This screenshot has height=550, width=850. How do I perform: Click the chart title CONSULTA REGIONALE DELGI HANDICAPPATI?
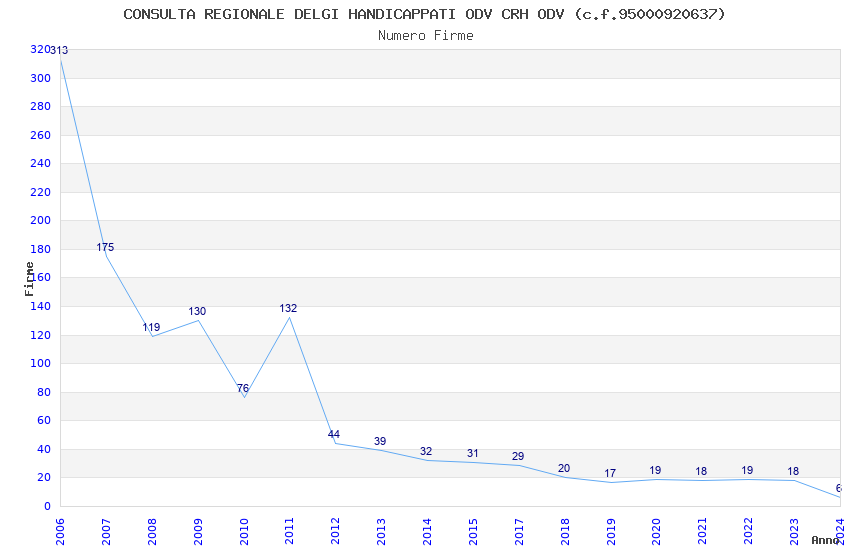click(425, 14)
